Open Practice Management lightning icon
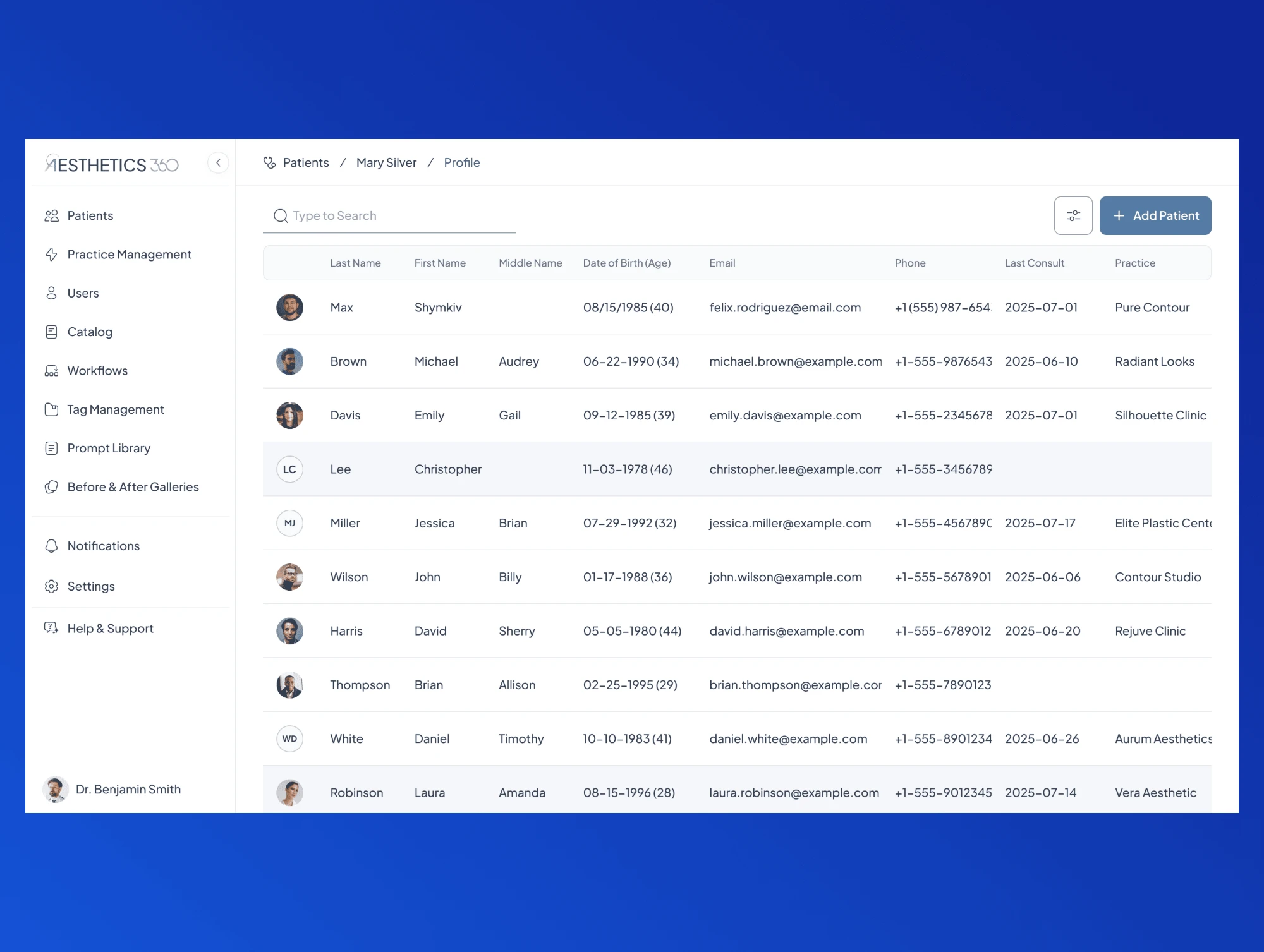The image size is (1264, 952). pyautogui.click(x=52, y=255)
